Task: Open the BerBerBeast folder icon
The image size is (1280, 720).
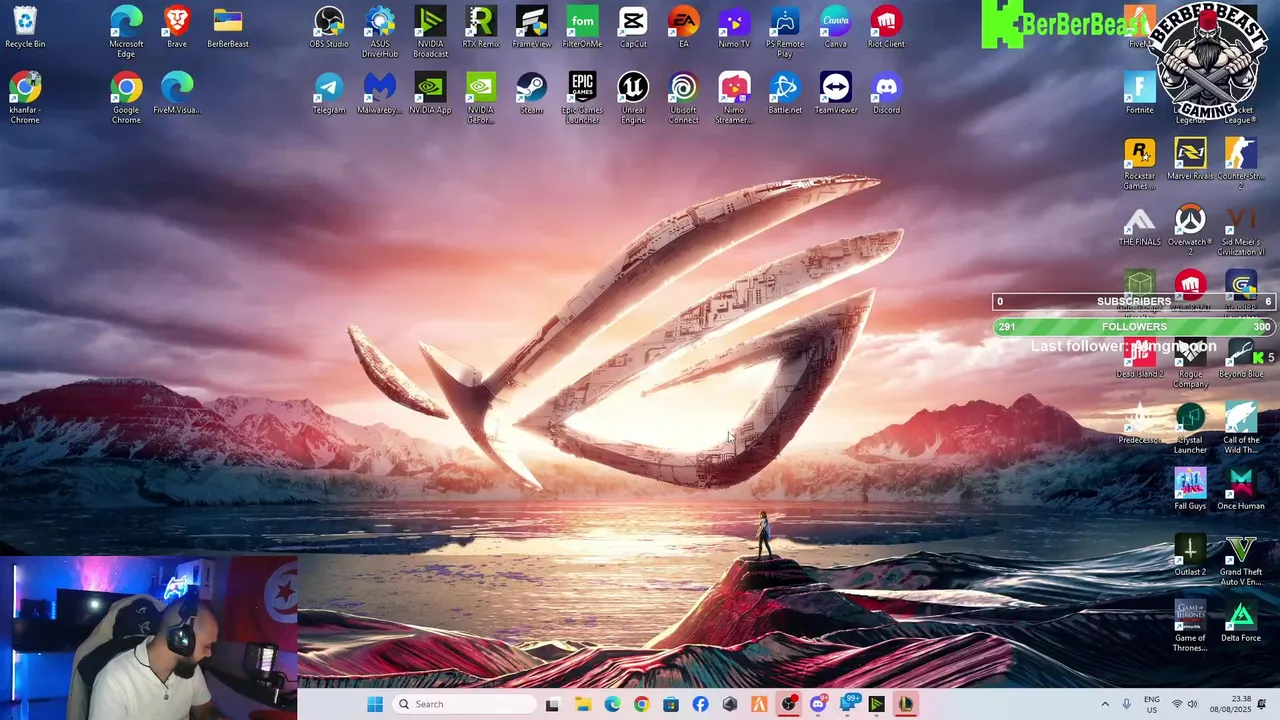Action: point(228,27)
